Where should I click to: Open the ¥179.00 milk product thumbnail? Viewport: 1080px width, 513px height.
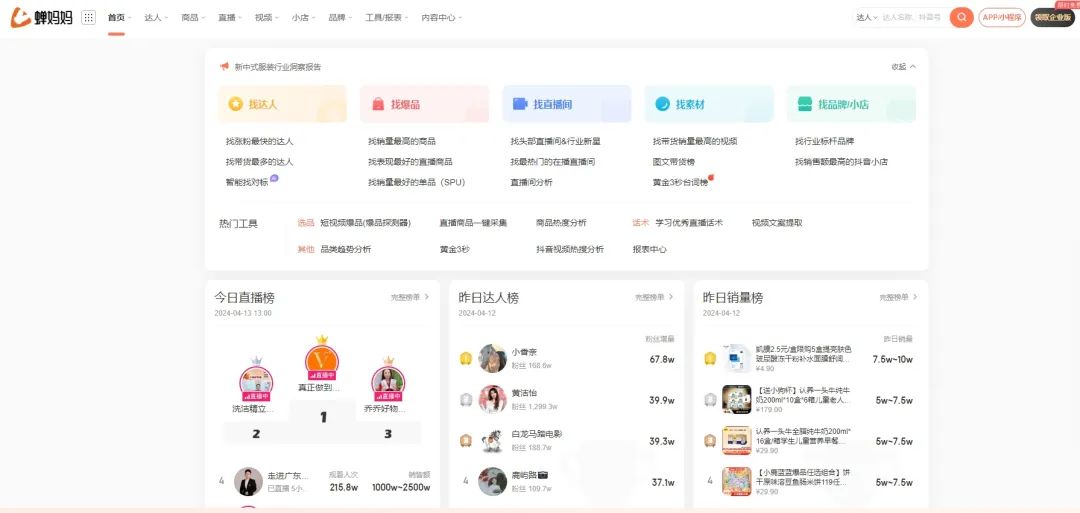click(x=736, y=399)
